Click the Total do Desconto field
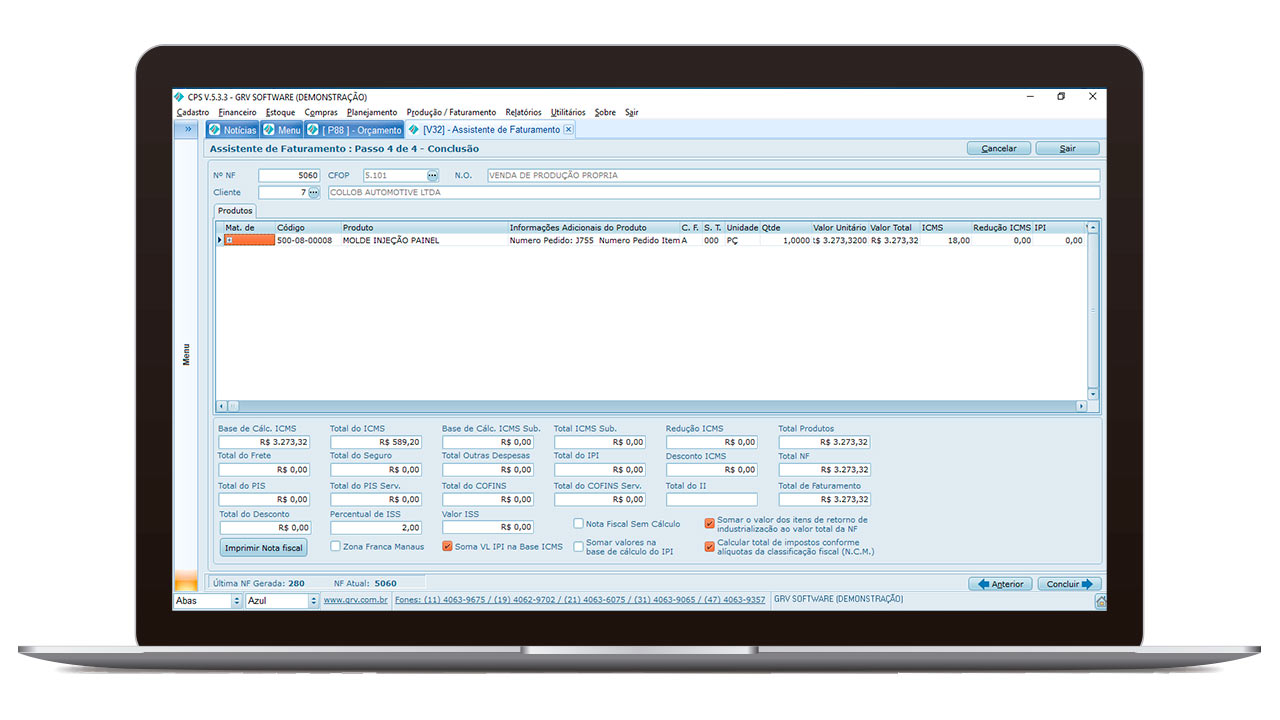The image size is (1280, 720). pyautogui.click(x=265, y=528)
